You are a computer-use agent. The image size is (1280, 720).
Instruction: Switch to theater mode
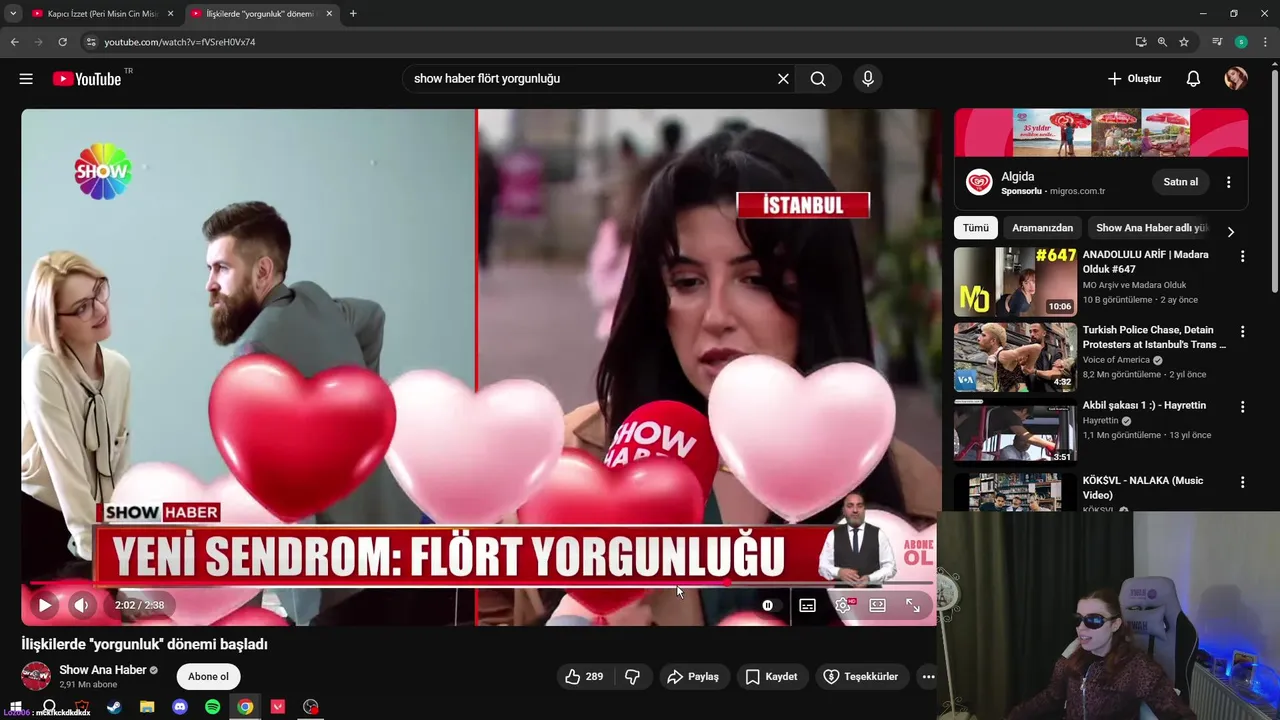pyautogui.click(x=878, y=605)
